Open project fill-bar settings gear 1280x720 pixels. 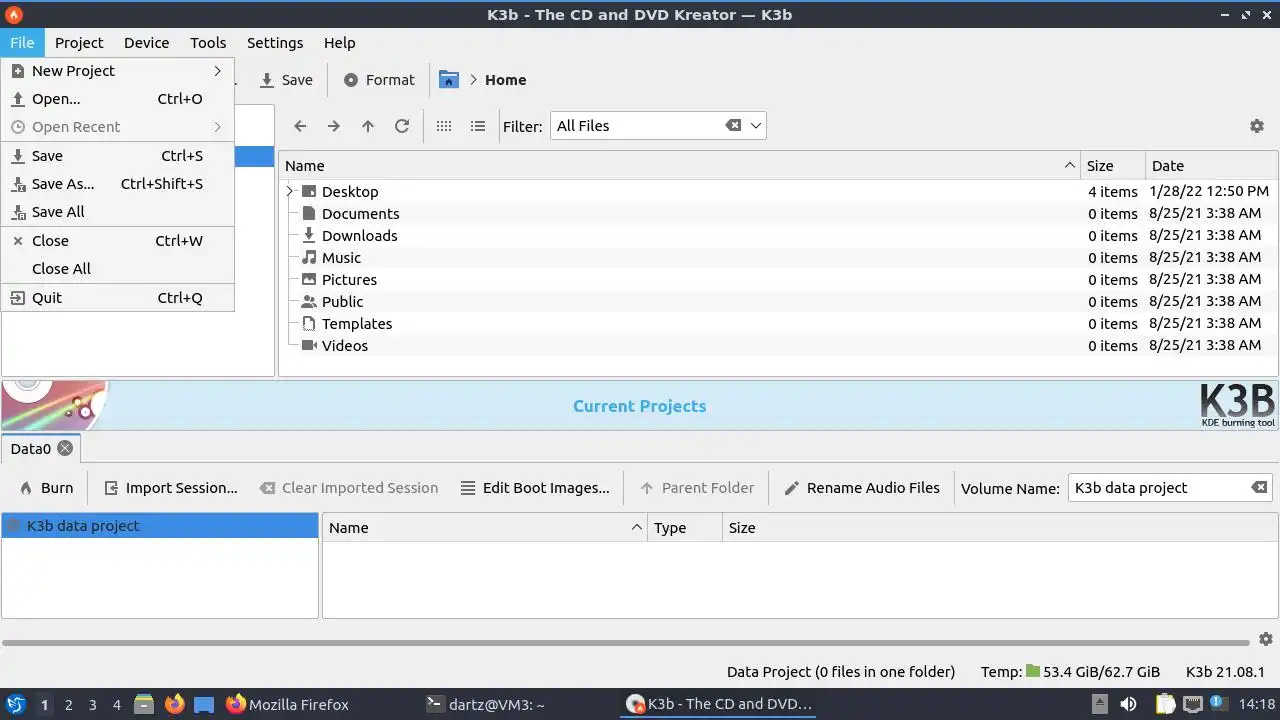[1266, 639]
